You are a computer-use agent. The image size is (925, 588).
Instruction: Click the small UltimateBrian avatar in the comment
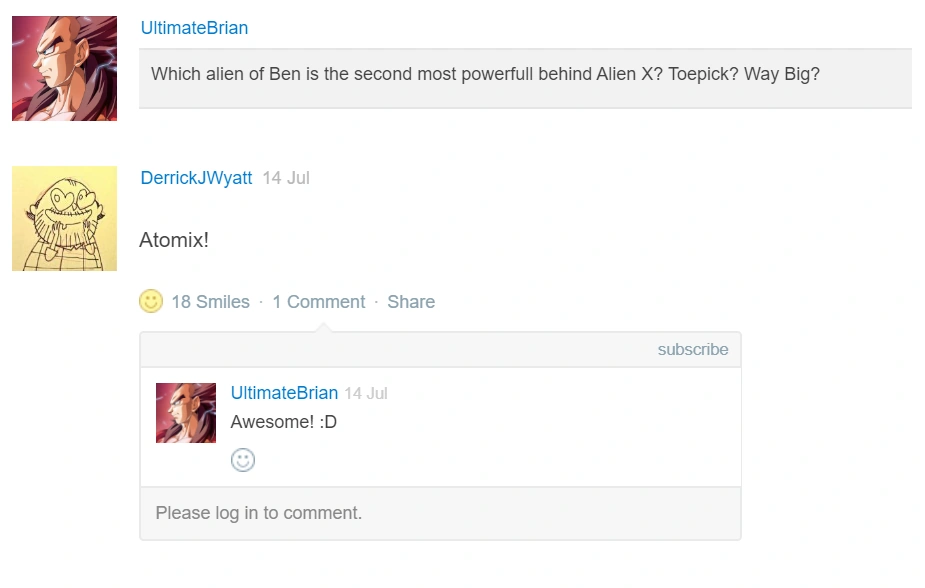(x=186, y=413)
